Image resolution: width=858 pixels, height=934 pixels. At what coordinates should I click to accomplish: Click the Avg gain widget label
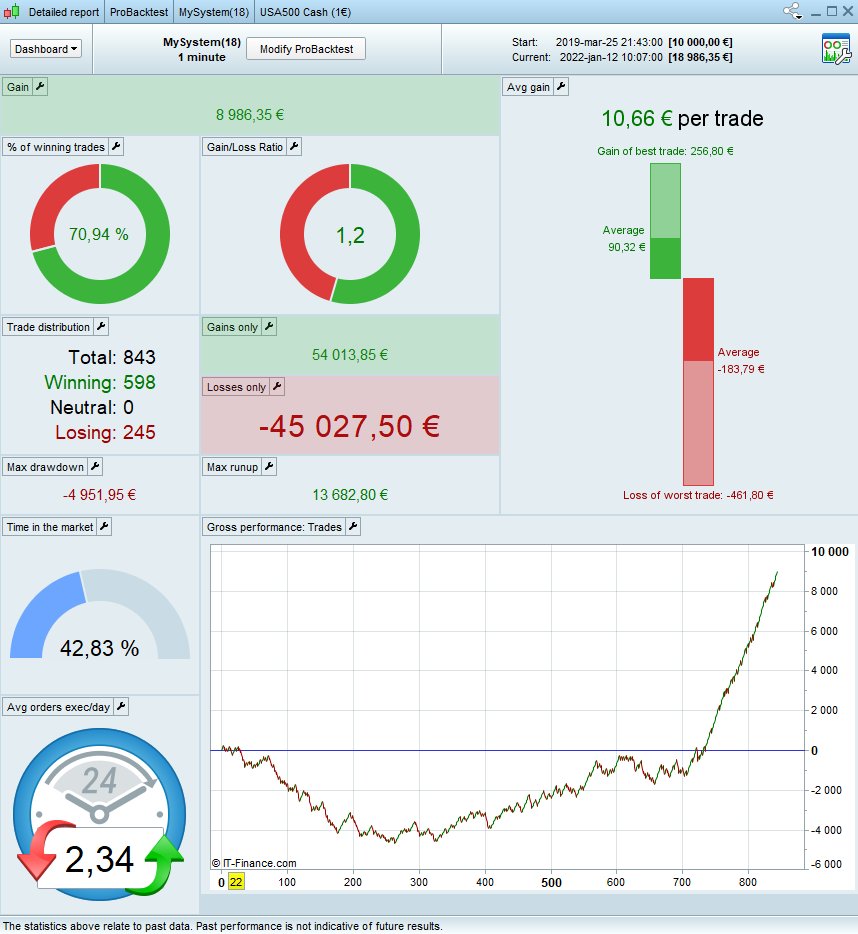click(x=528, y=87)
